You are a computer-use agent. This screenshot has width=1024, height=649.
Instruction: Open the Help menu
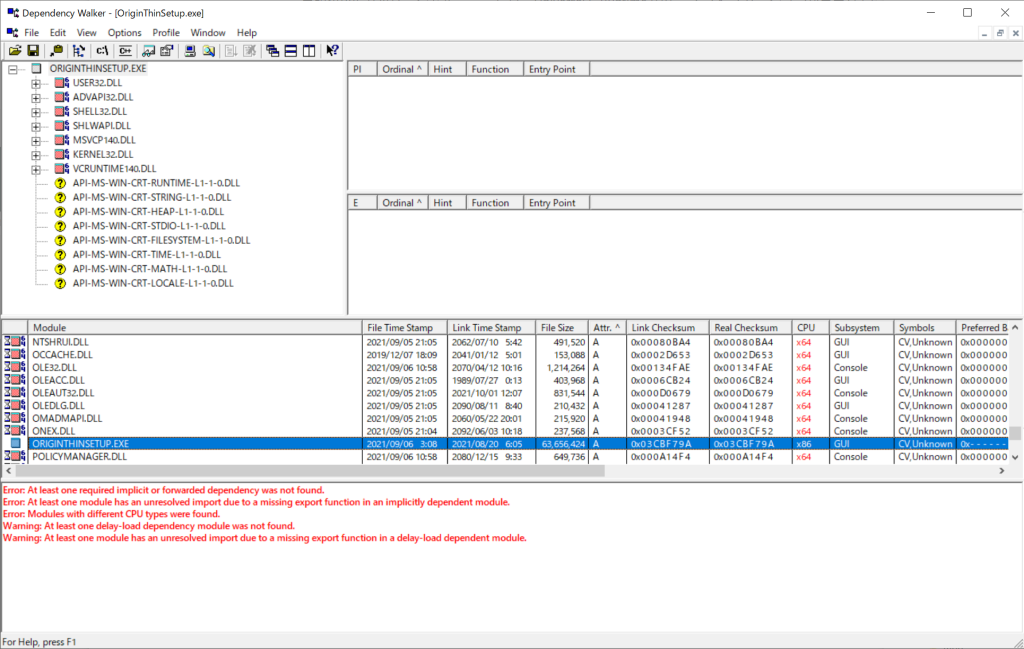(247, 33)
